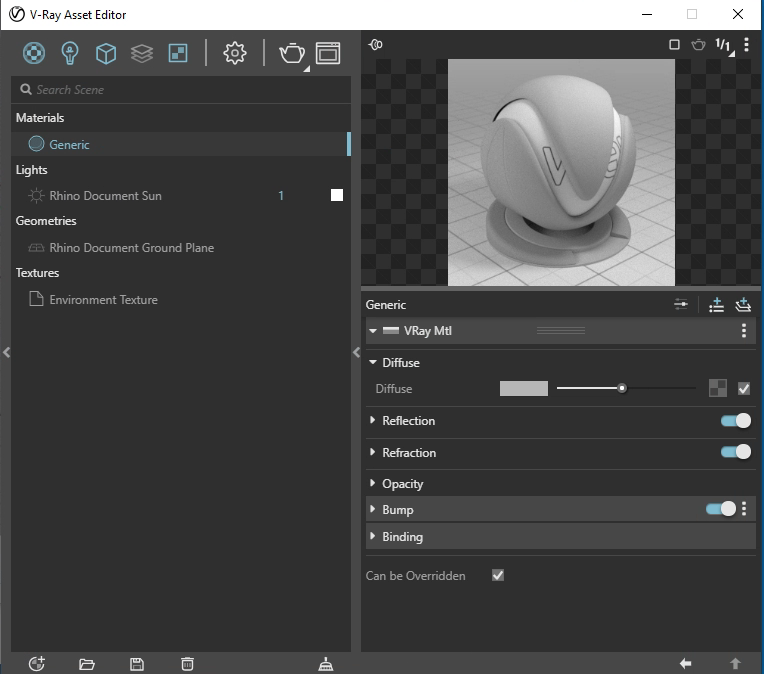764x674 pixels.
Task: Collapse the VRay Mtl layer arrow
Action: click(373, 331)
